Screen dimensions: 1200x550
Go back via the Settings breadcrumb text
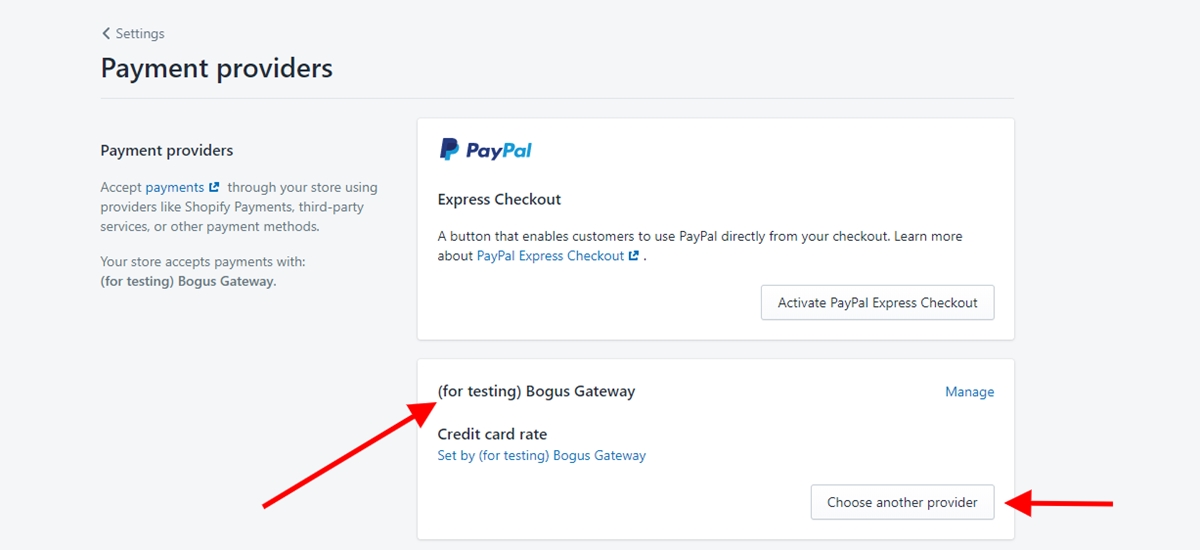140,33
